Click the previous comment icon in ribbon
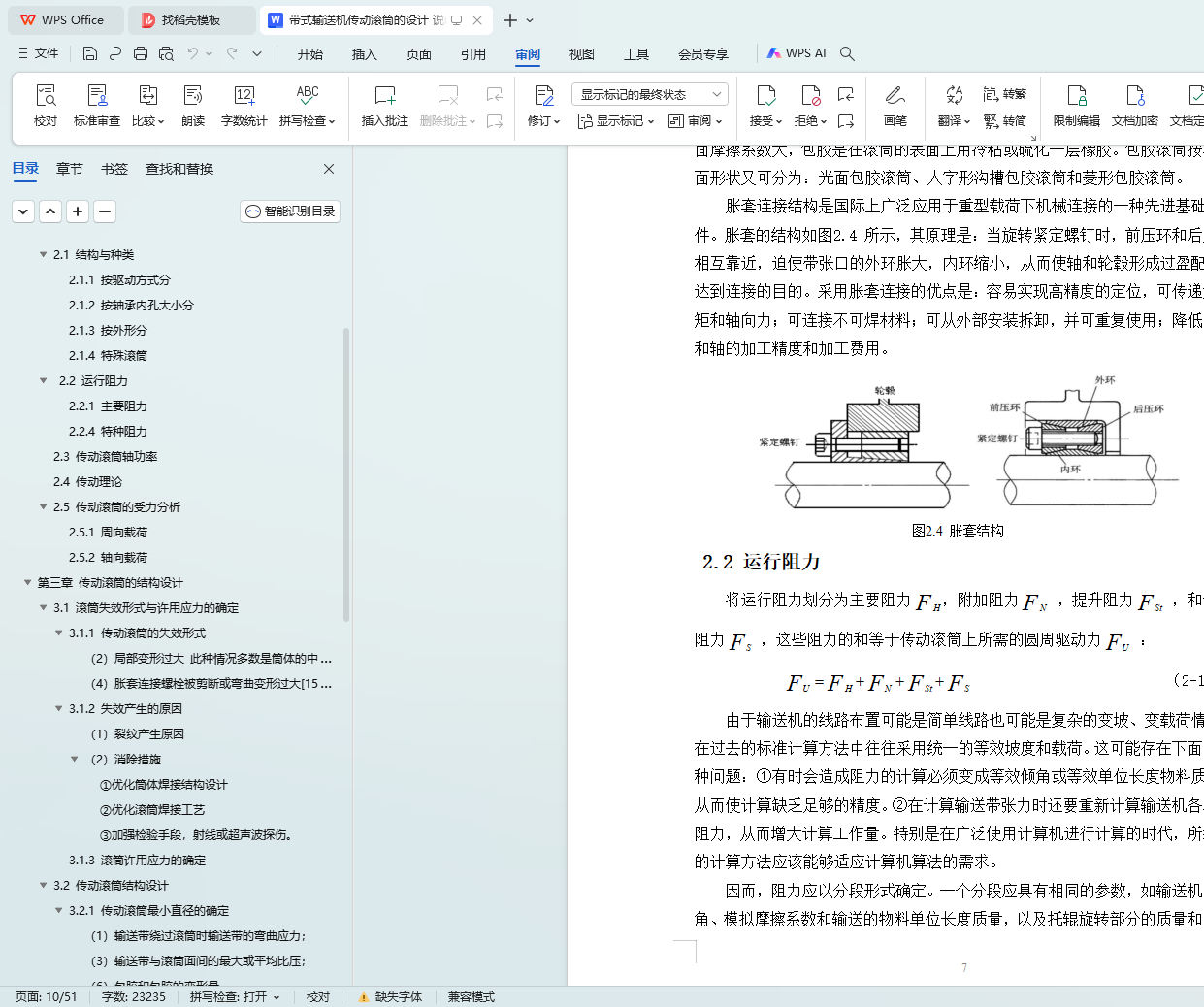 click(x=495, y=94)
